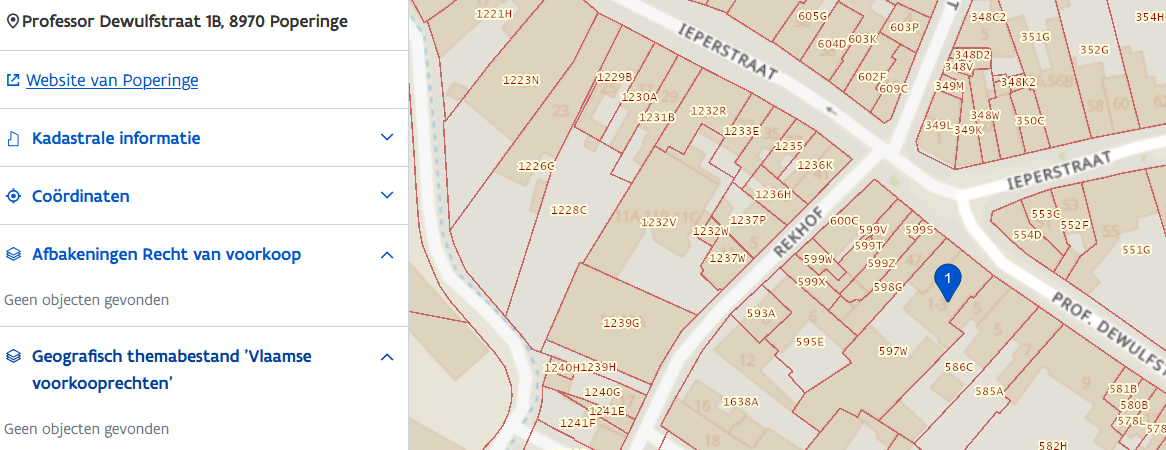Image resolution: width=1166 pixels, height=450 pixels.
Task: Click the location pin icon beside the address
Action: (x=13, y=21)
